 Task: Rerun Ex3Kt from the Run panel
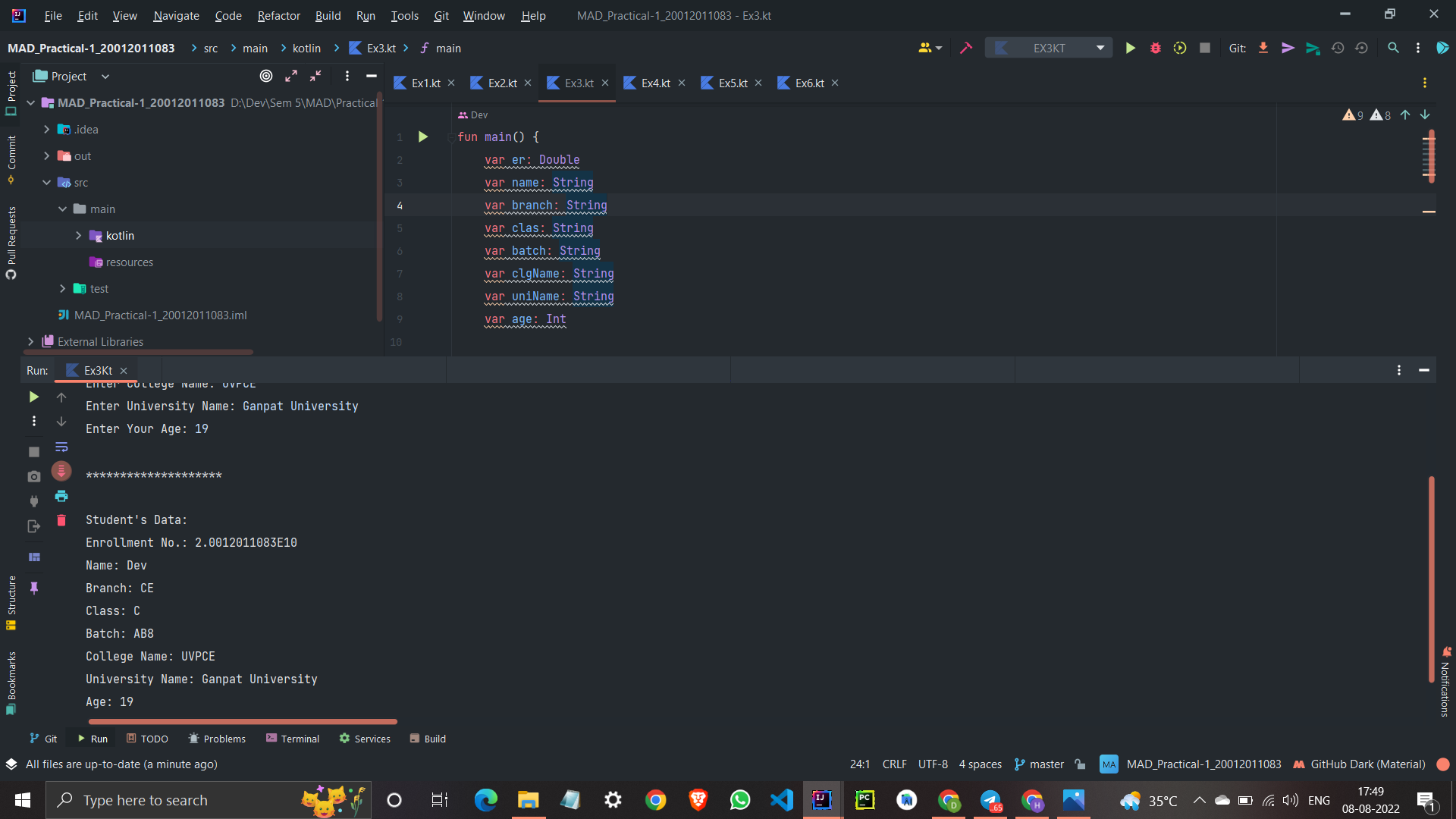pyautogui.click(x=33, y=397)
